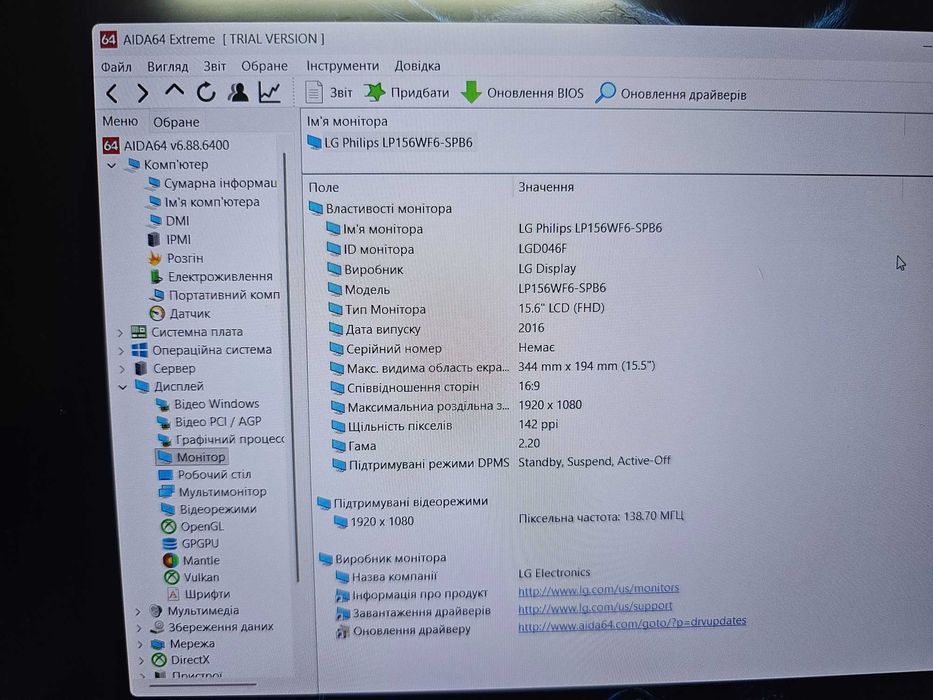This screenshot has width=933, height=700.
Task: Select Розгін overclock tree item
Action: point(176,258)
